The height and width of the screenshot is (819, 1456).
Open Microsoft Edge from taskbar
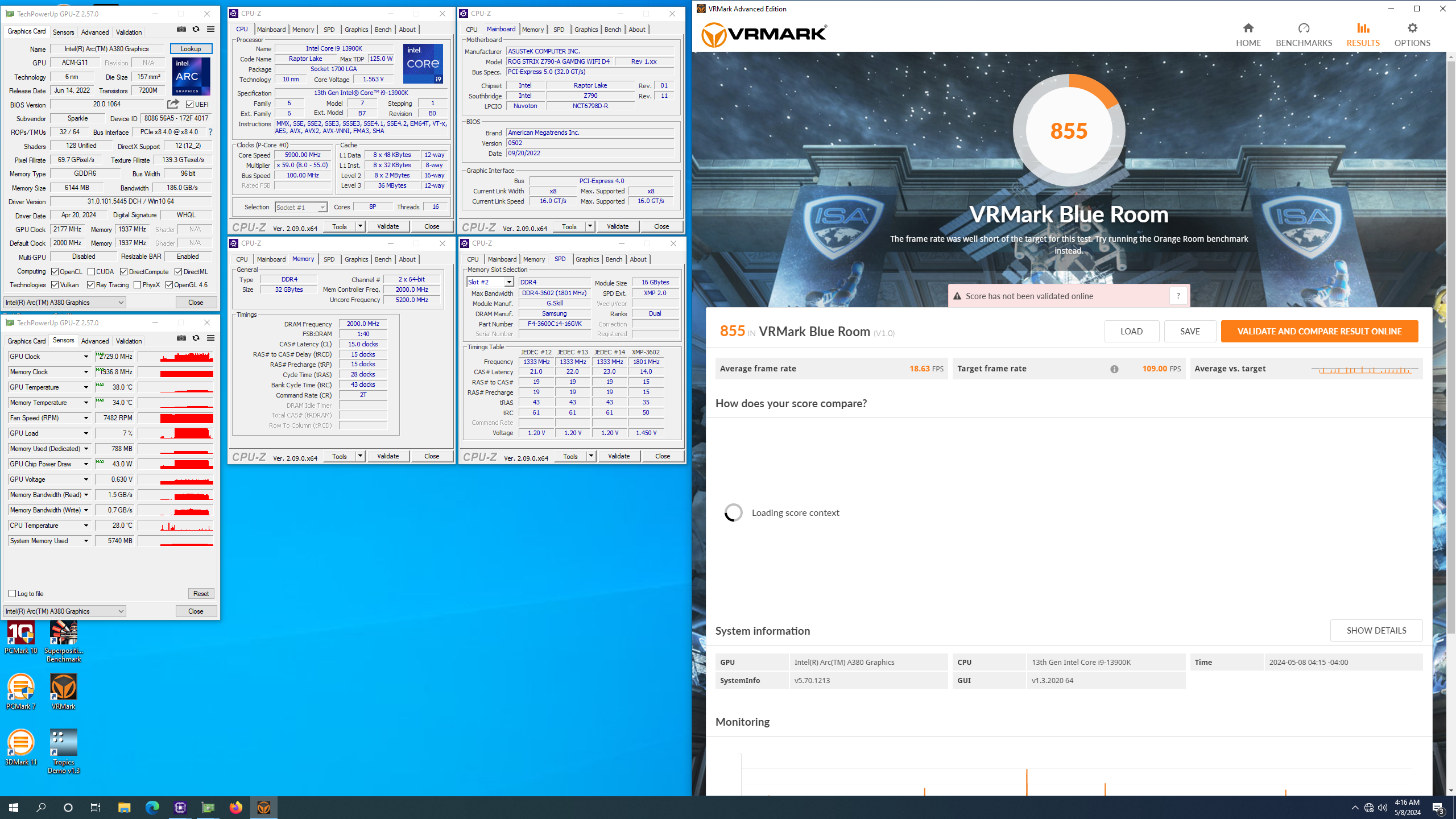[x=152, y=807]
